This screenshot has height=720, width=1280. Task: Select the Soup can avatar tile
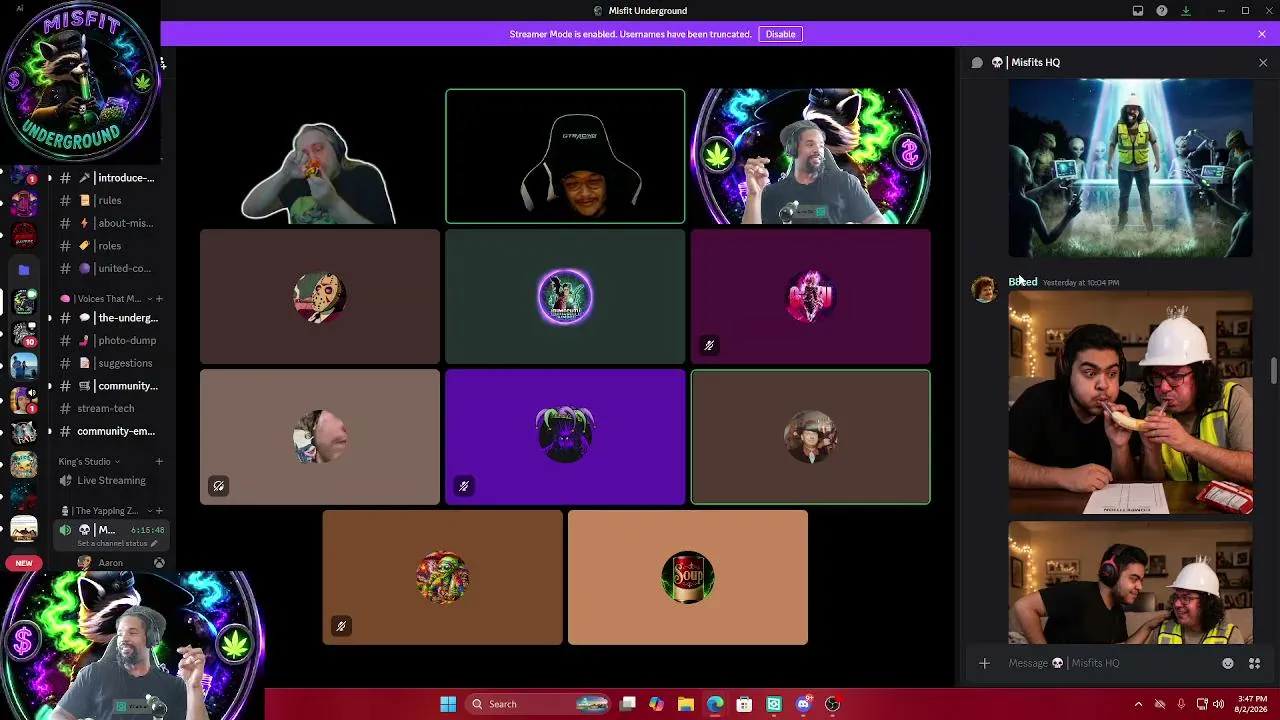pyautogui.click(x=688, y=577)
